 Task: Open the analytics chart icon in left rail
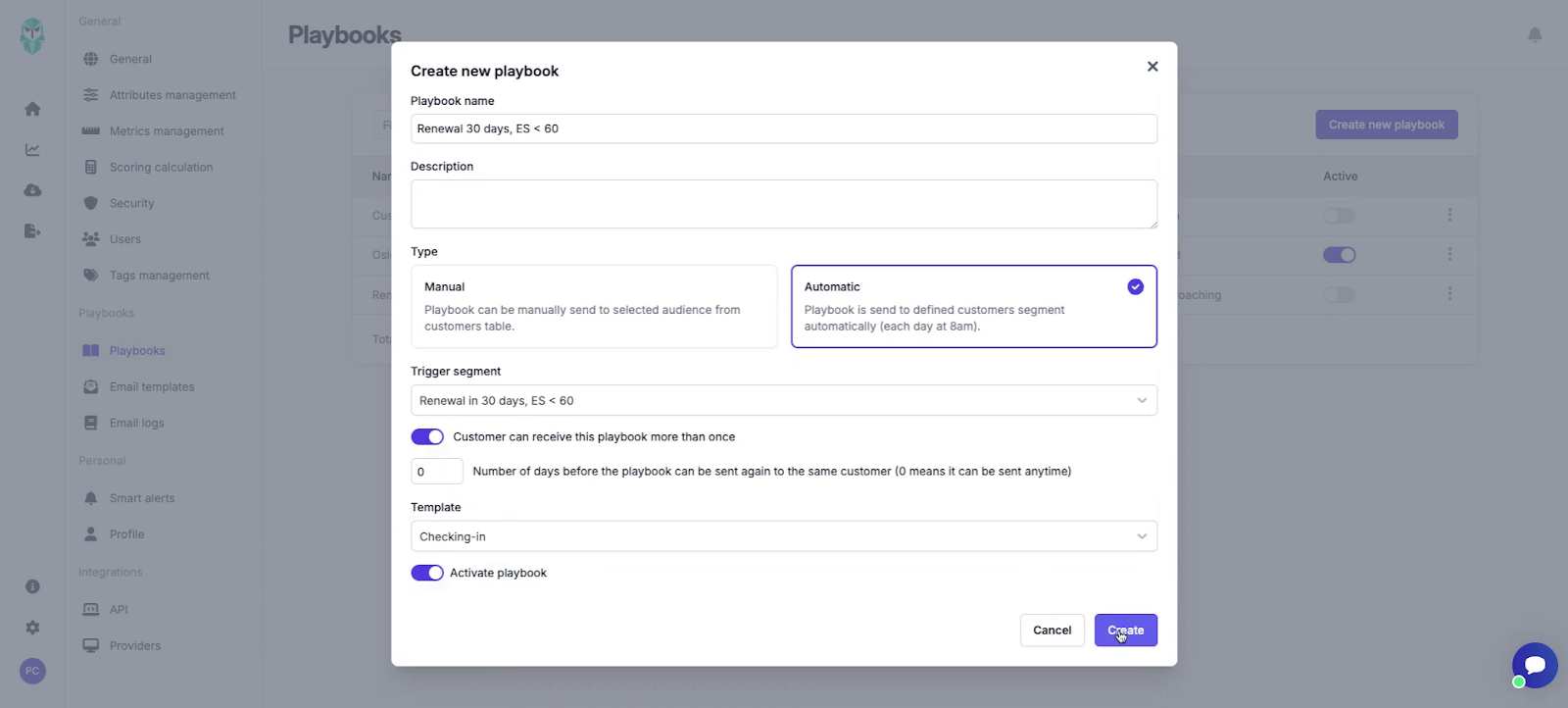point(32,150)
